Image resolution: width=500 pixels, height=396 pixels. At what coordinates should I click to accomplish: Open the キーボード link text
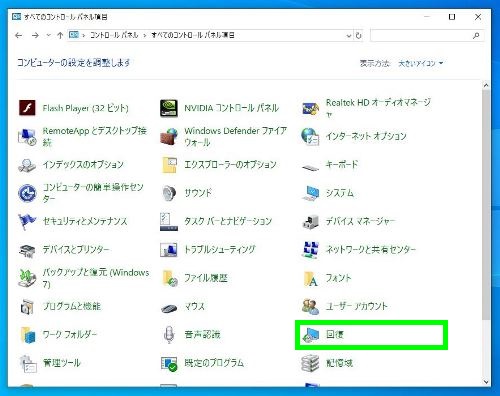342,165
